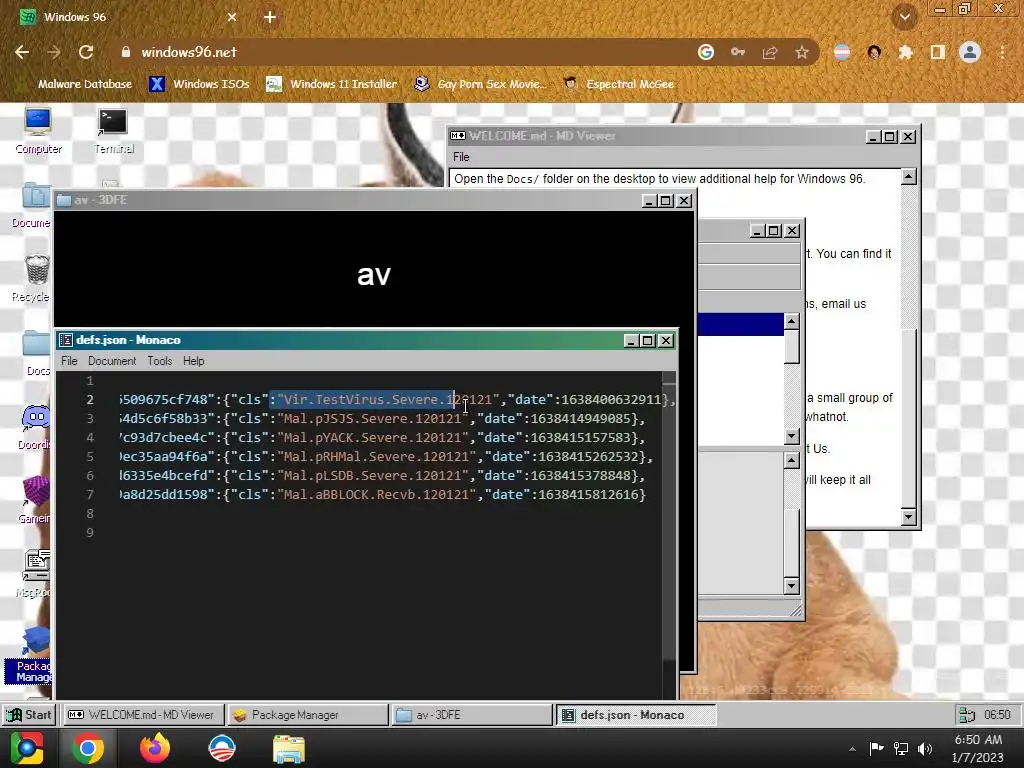Click the Chrome back arrow
The width and height of the screenshot is (1024, 768).
click(x=22, y=52)
